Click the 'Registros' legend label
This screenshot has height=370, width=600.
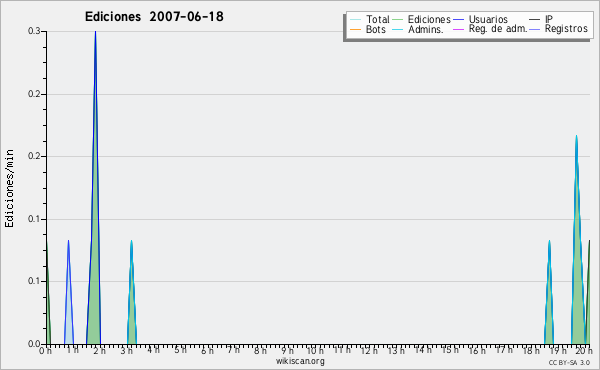point(566,29)
